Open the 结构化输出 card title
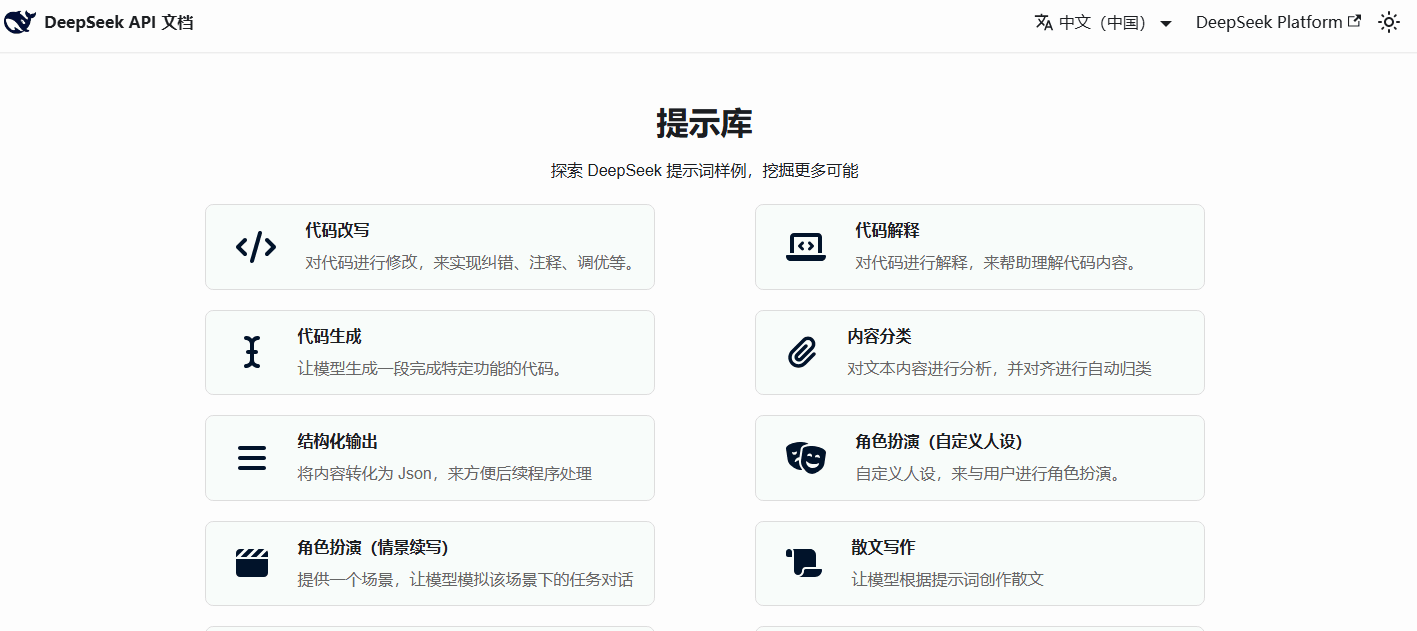Viewport: 1417px width, 631px height. click(x=337, y=441)
